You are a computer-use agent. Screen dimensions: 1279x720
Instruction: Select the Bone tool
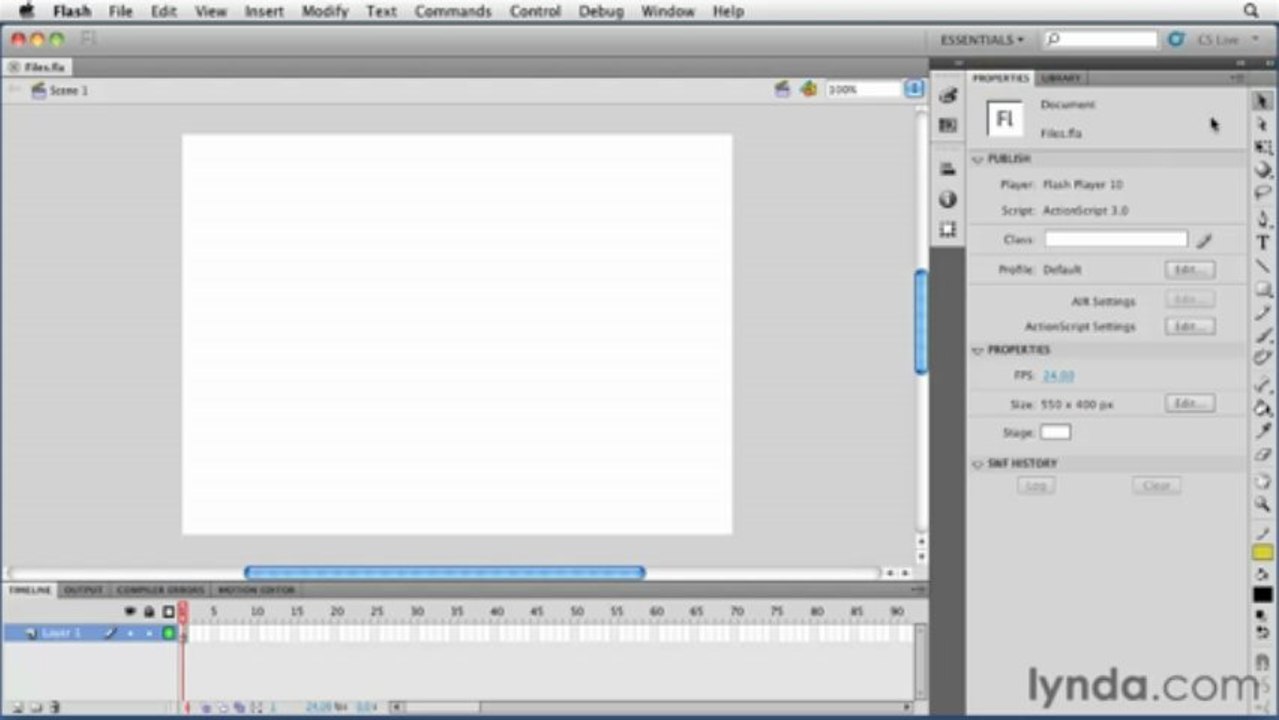click(x=1263, y=384)
